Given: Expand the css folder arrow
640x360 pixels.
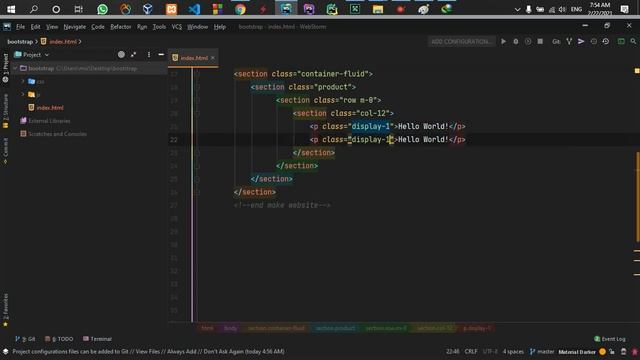Looking at the screenshot, I should coord(23,82).
